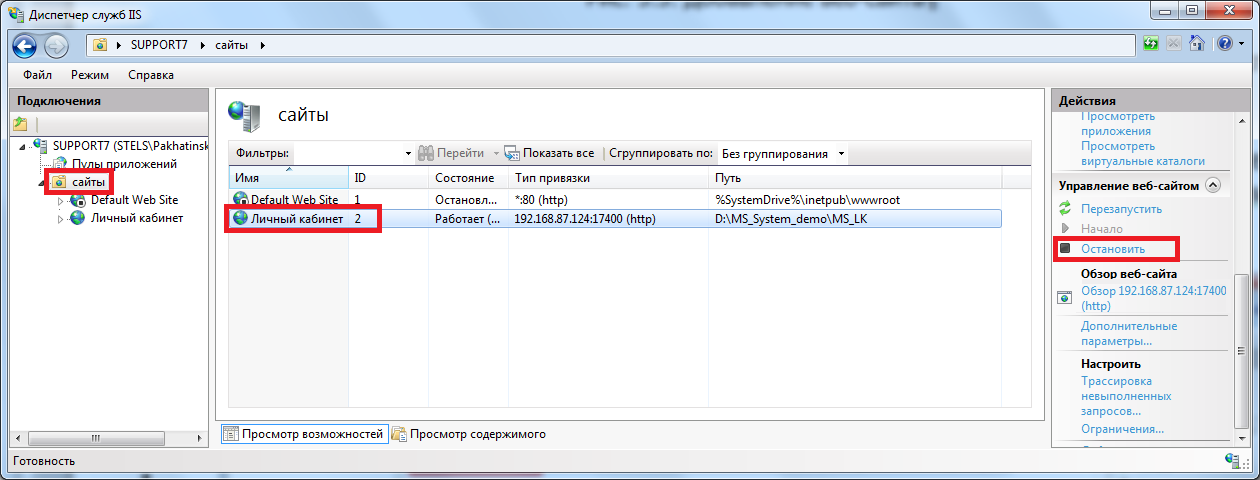Click SUPPORT7 in the address breadcrumb
Viewport: 1260px width, 480px height.
tap(159, 45)
